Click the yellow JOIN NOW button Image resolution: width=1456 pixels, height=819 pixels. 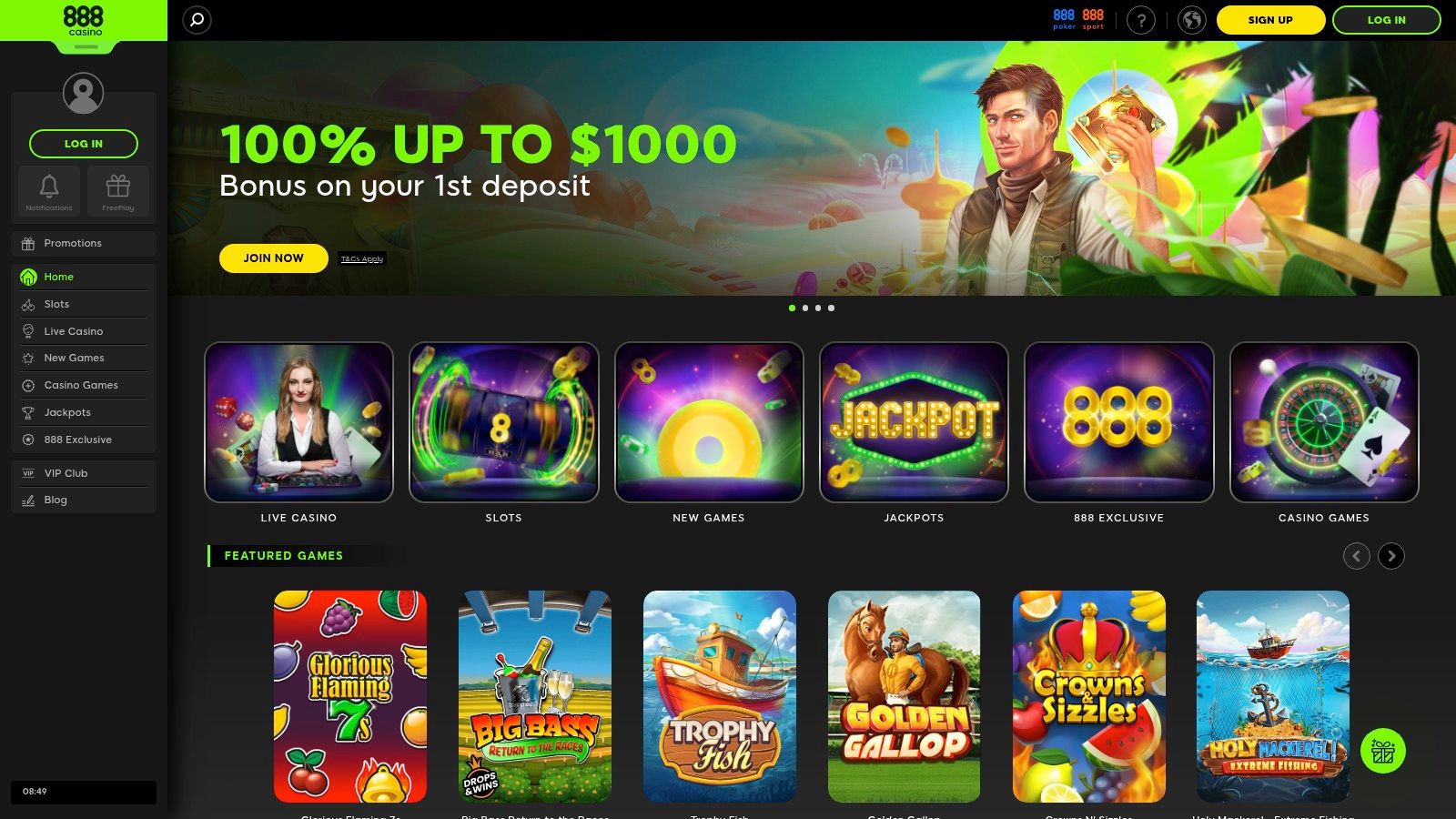click(274, 258)
